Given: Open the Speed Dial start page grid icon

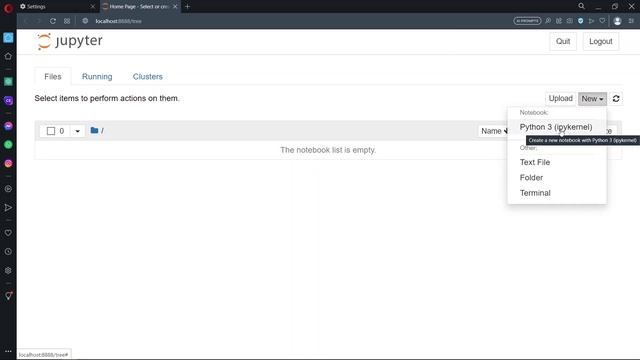Looking at the screenshot, I should pos(67,21).
